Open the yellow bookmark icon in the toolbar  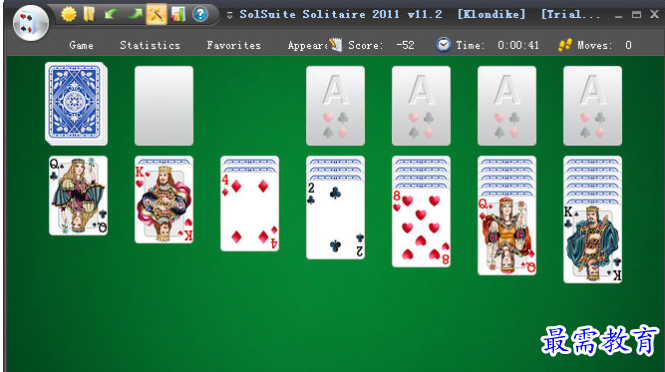89,14
